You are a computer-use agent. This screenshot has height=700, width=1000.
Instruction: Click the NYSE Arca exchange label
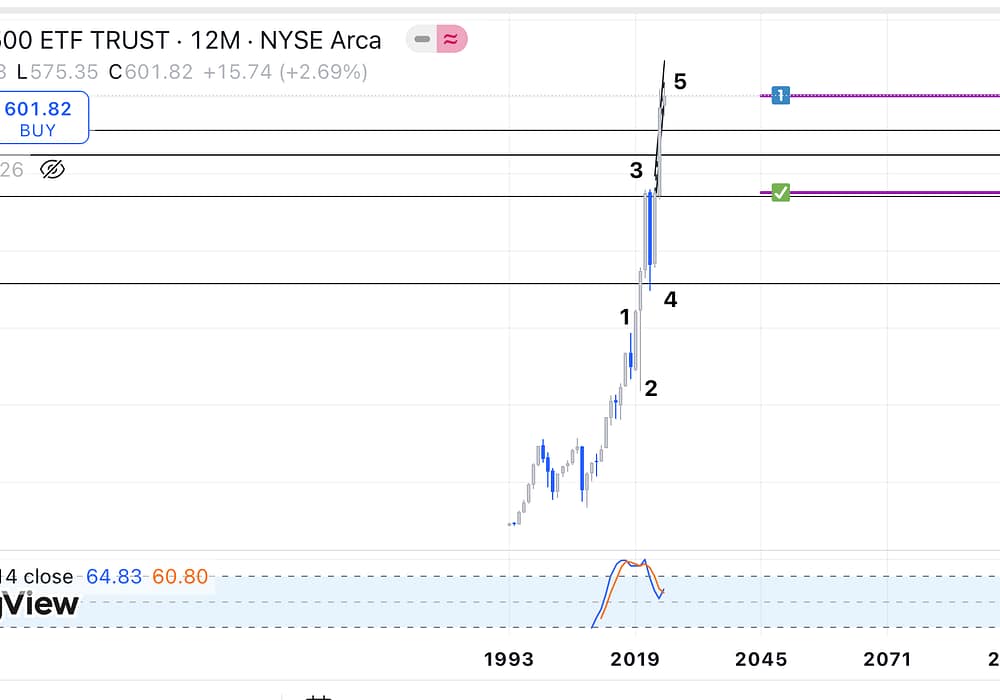320,41
